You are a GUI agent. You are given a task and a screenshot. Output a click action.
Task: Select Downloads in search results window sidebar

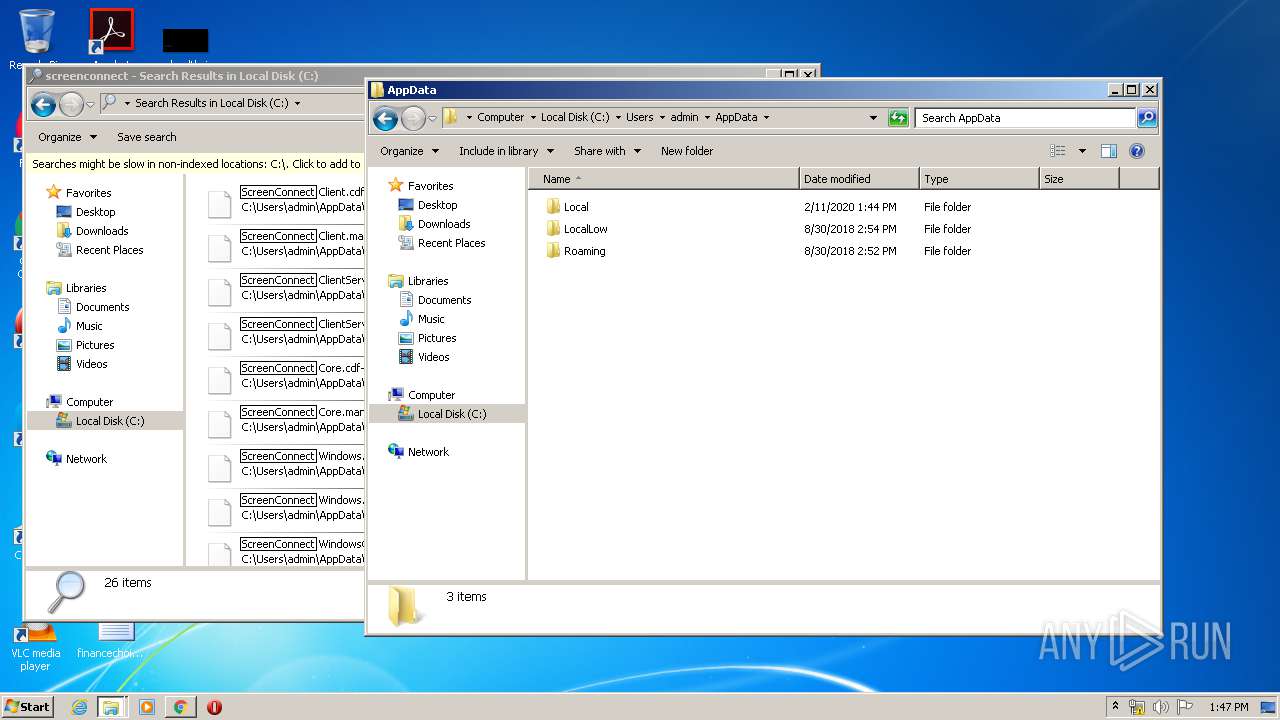[102, 231]
